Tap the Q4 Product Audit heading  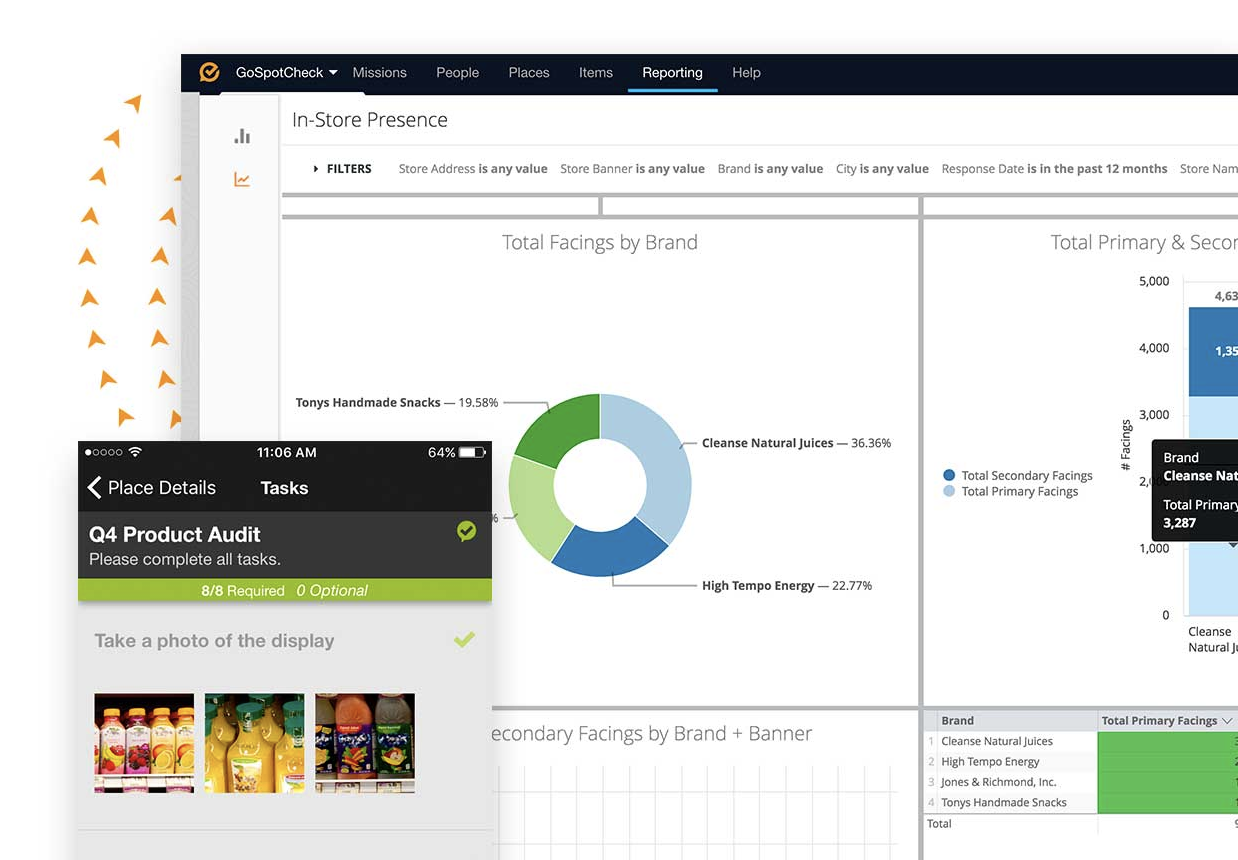click(175, 534)
